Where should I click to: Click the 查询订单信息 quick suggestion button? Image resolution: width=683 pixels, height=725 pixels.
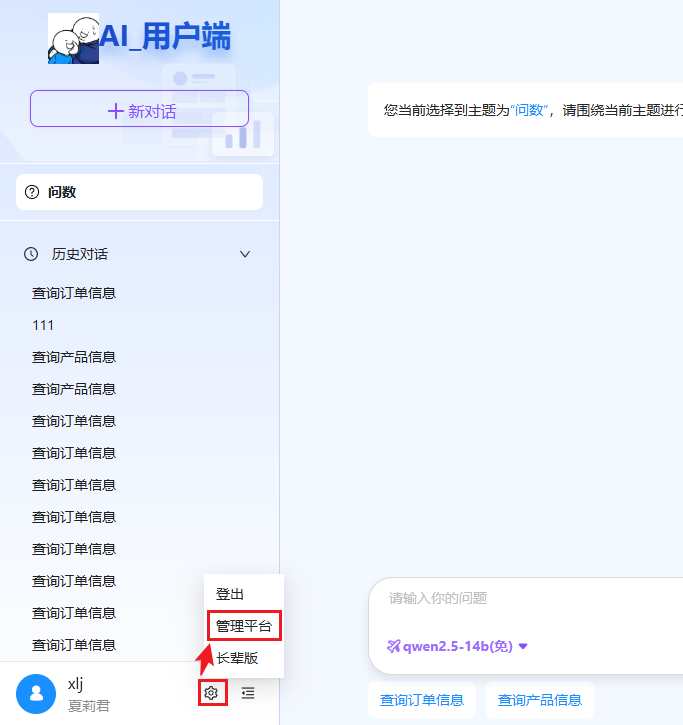point(421,700)
